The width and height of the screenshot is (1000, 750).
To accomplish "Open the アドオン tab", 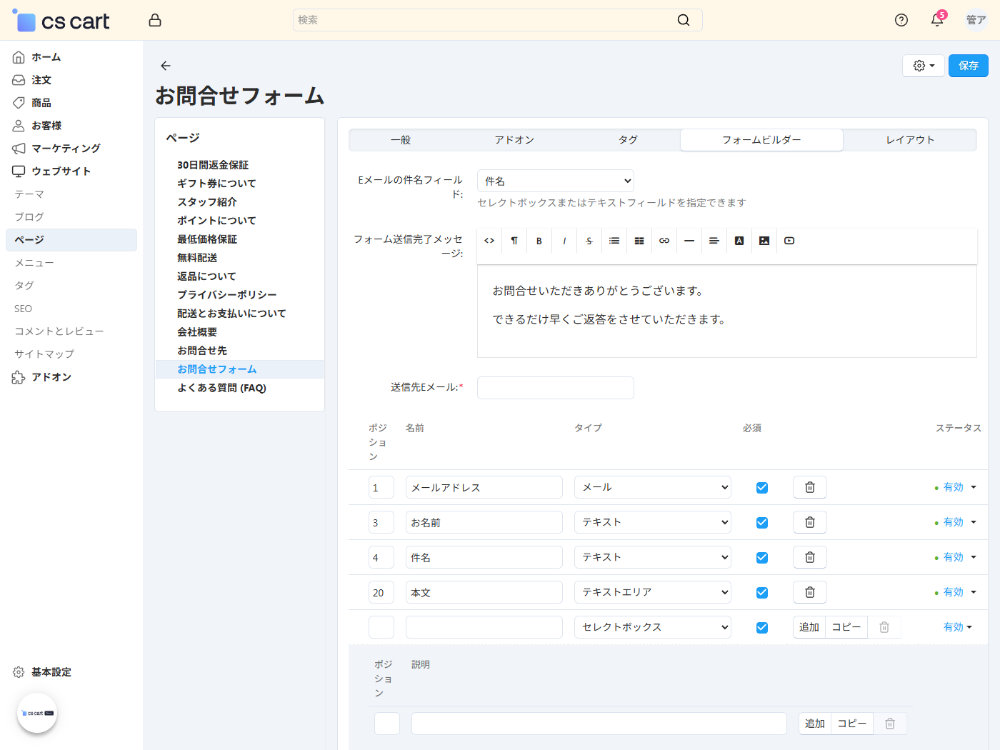I will point(514,140).
